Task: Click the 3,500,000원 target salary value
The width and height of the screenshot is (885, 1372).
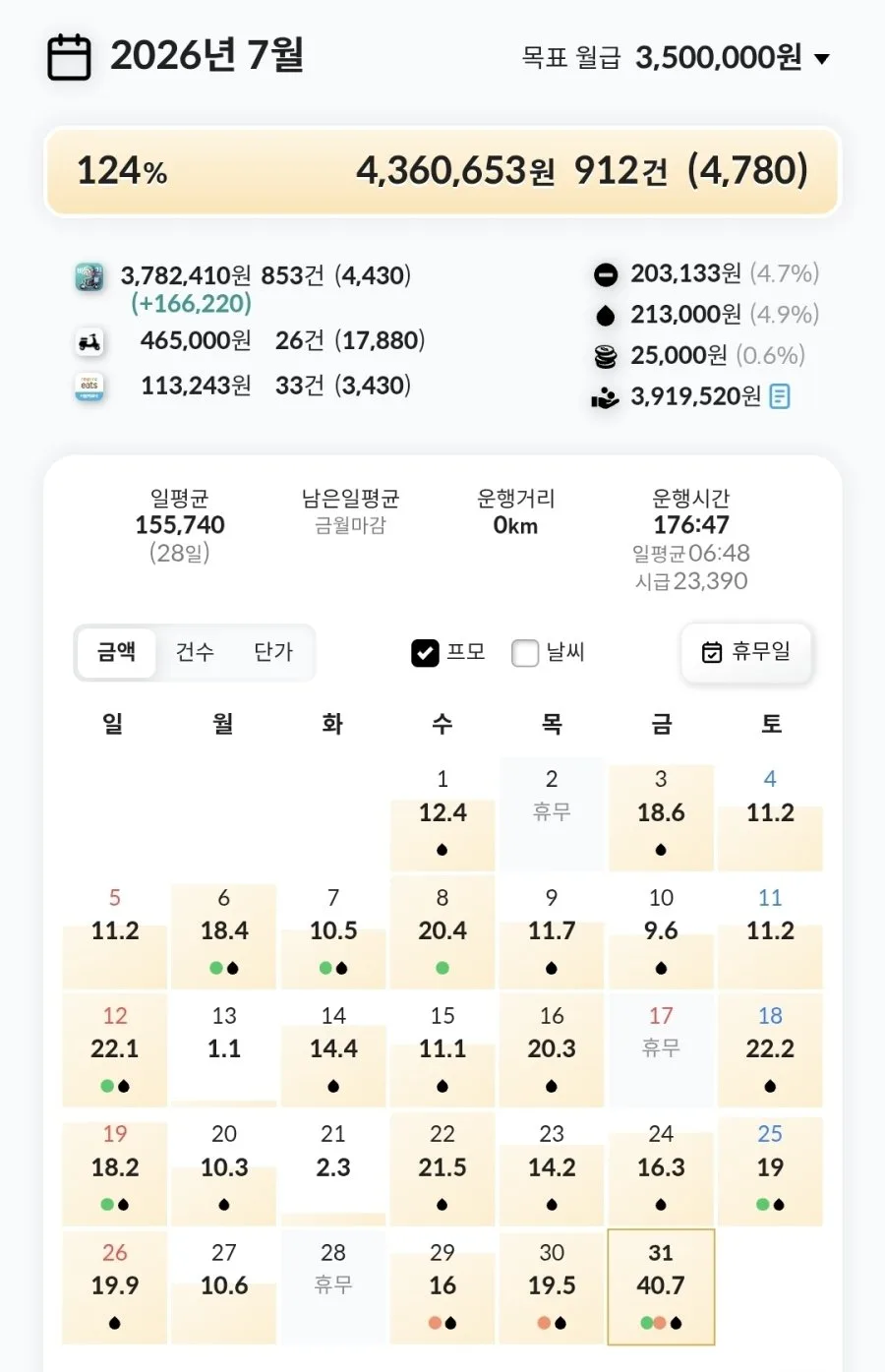Action: (719, 58)
